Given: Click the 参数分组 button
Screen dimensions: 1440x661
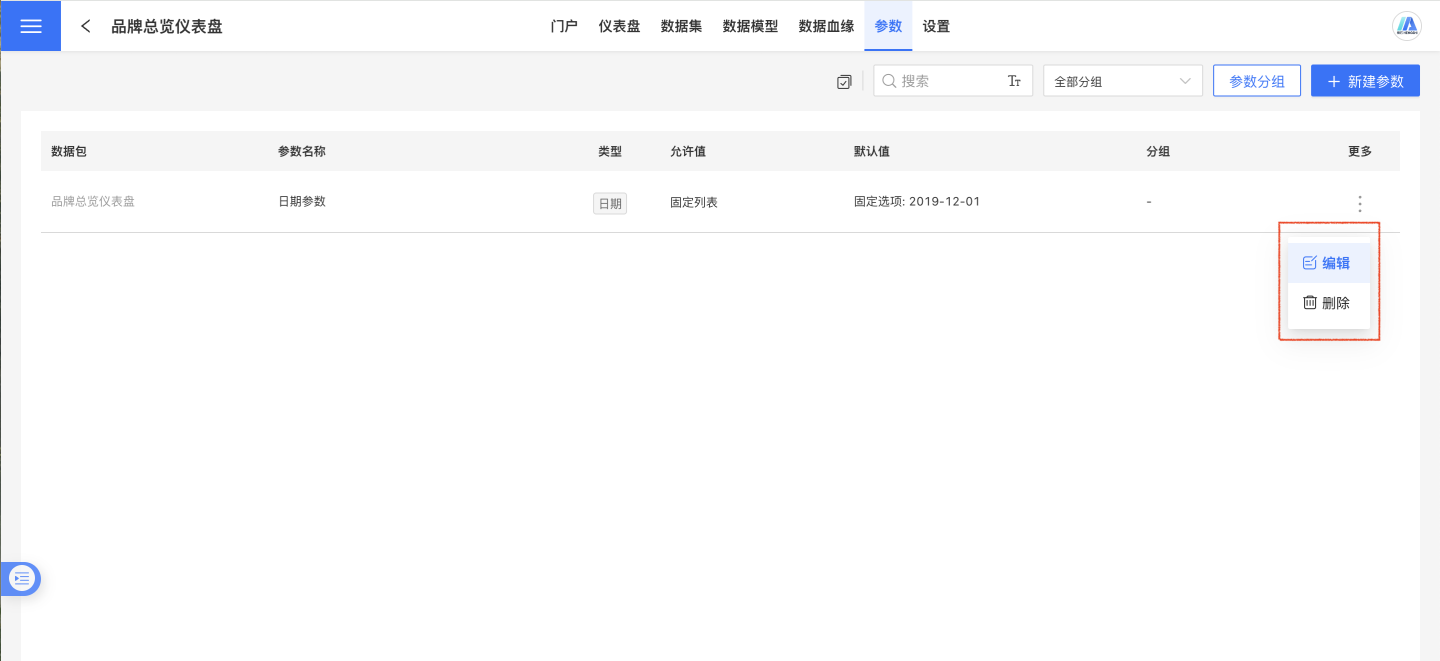Looking at the screenshot, I should click(x=1256, y=81).
